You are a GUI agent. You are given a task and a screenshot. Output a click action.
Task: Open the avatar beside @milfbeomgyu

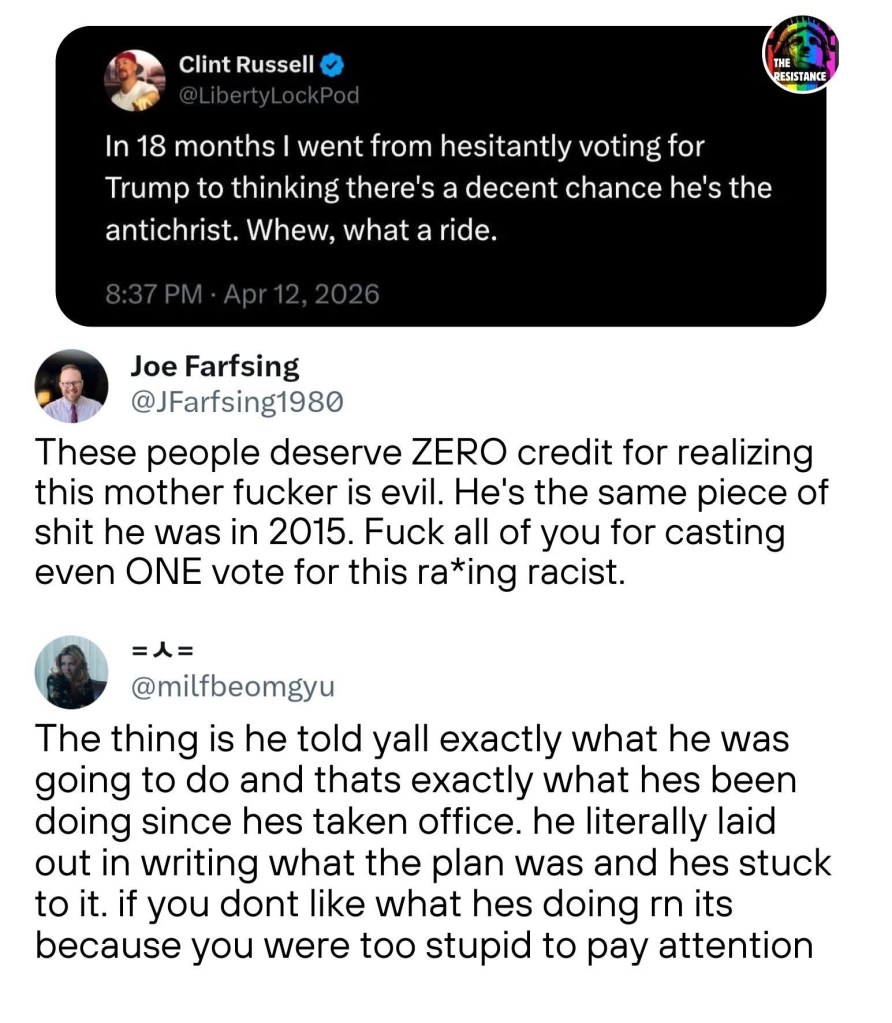pyautogui.click(x=72, y=672)
